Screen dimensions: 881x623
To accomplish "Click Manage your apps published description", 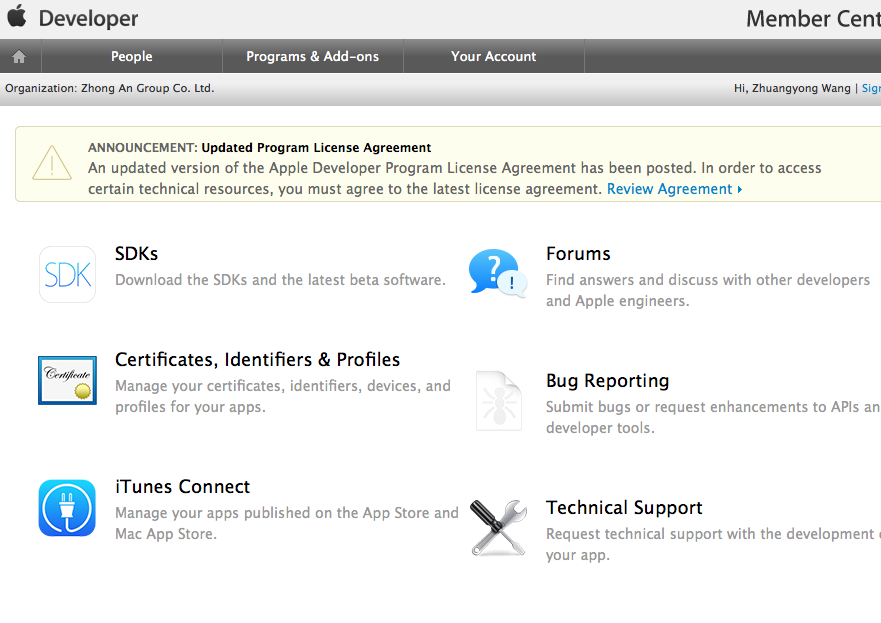I will click(287, 523).
